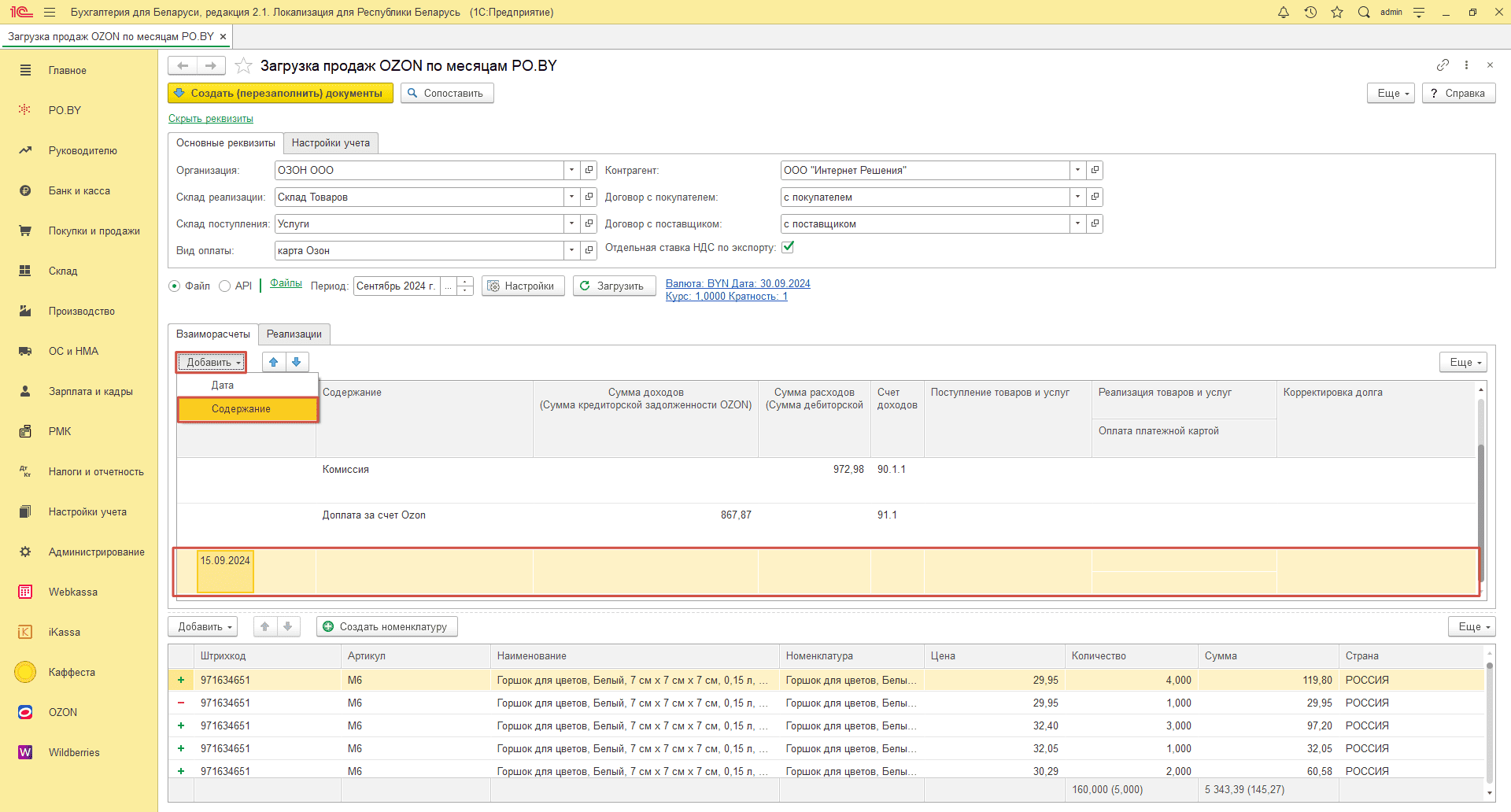Open Webkassa section in sidebar

73,592
